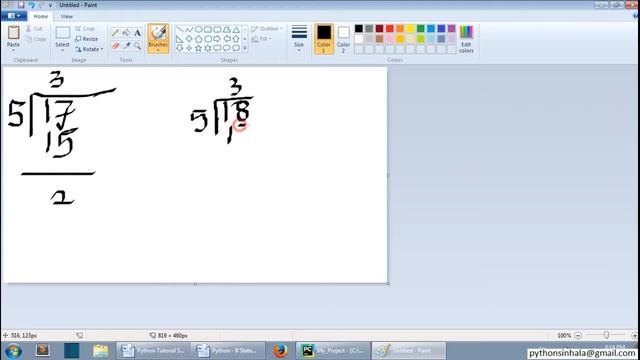Choose the Triangle shape
This screenshot has height=360, width=640.
click(x=236, y=29)
